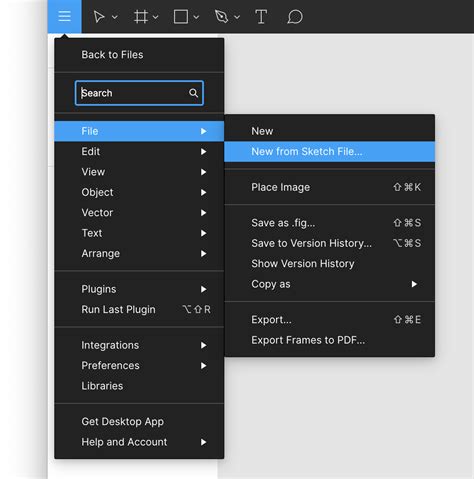Choose Export… in File submenu
The height and width of the screenshot is (479, 474).
(329, 320)
